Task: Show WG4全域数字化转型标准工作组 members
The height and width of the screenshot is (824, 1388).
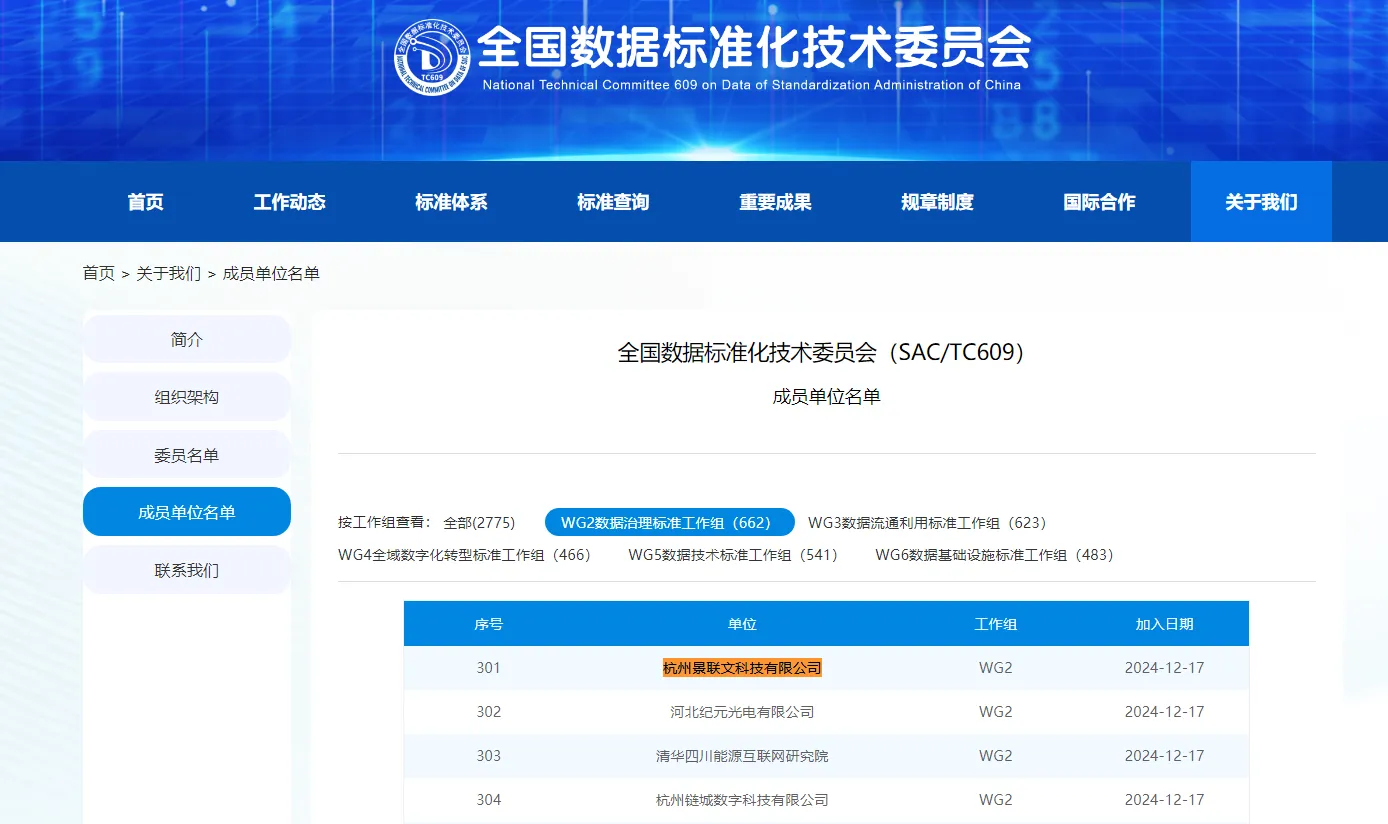Action: [x=465, y=555]
